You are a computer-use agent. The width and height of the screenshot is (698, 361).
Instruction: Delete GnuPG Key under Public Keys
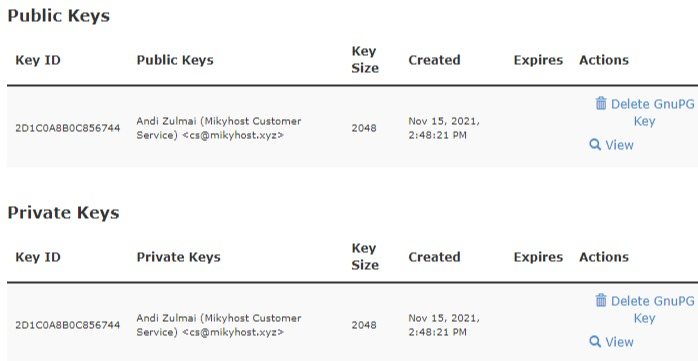(645, 113)
